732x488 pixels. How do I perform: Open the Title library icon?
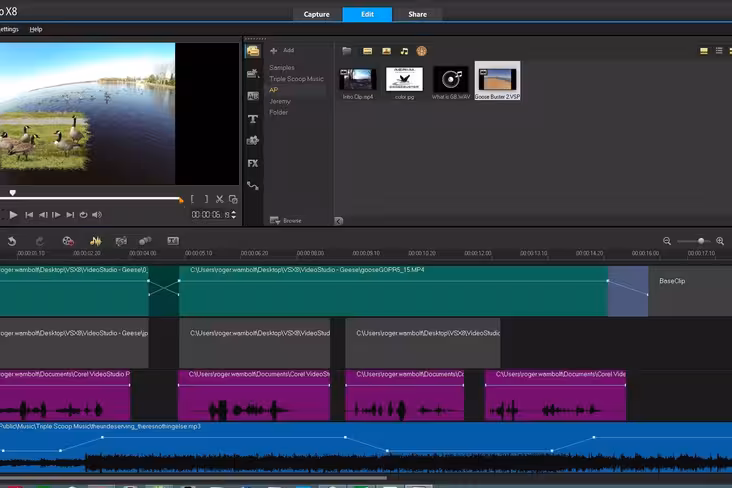tap(253, 119)
